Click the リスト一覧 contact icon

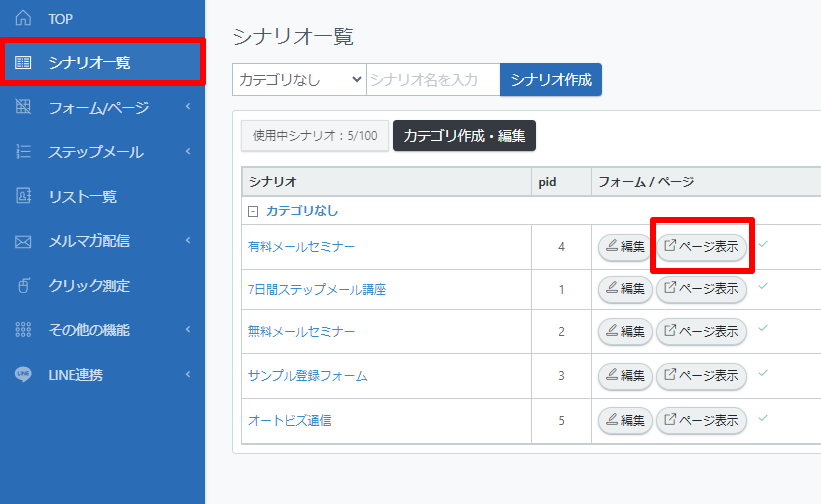point(24,197)
